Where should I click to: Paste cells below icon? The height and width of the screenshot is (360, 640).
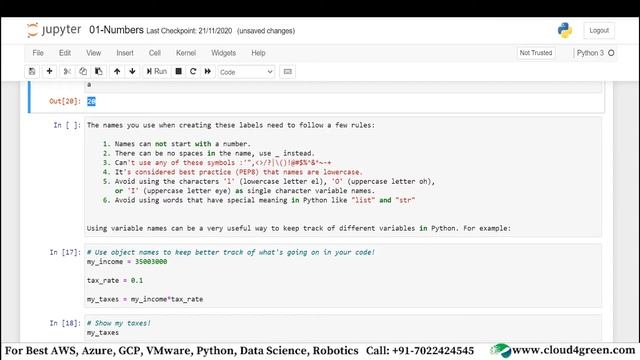pos(98,71)
